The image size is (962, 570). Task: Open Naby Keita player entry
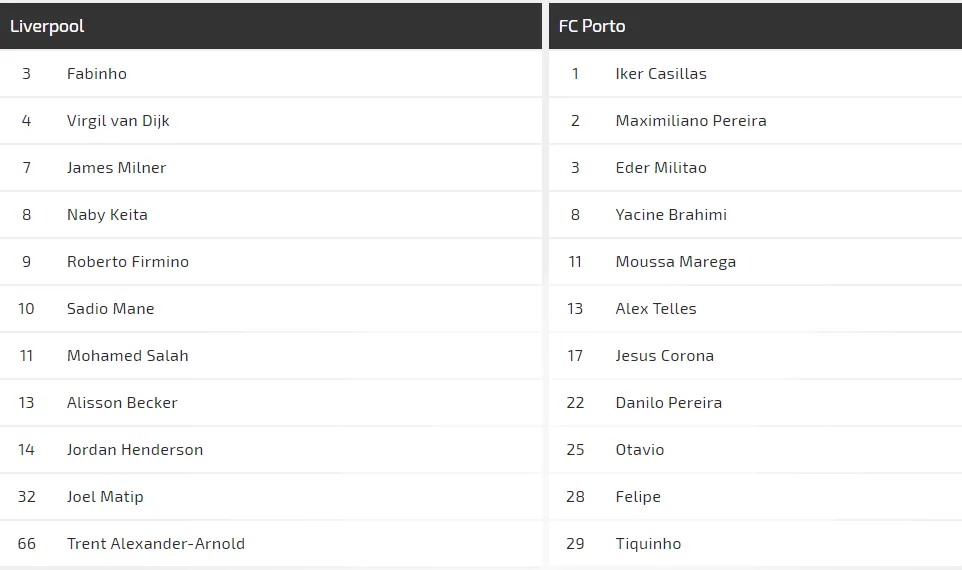pos(107,215)
